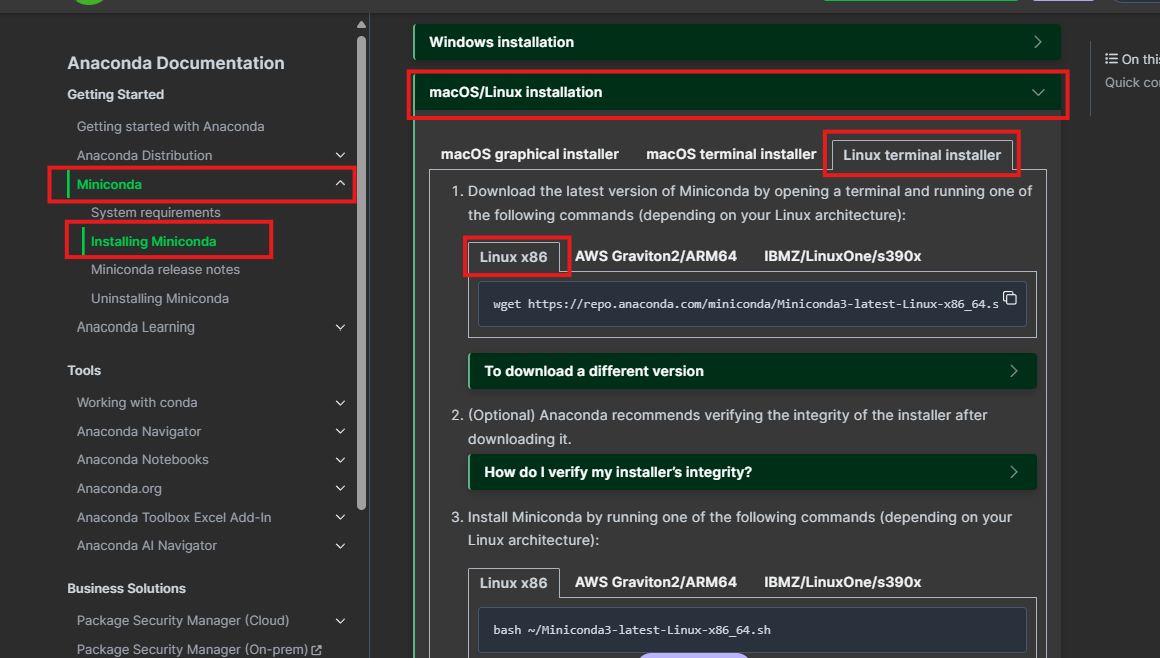Open Anaconda Navigator sidebar link
Screen dimensions: 1160x658
[x=138, y=432]
